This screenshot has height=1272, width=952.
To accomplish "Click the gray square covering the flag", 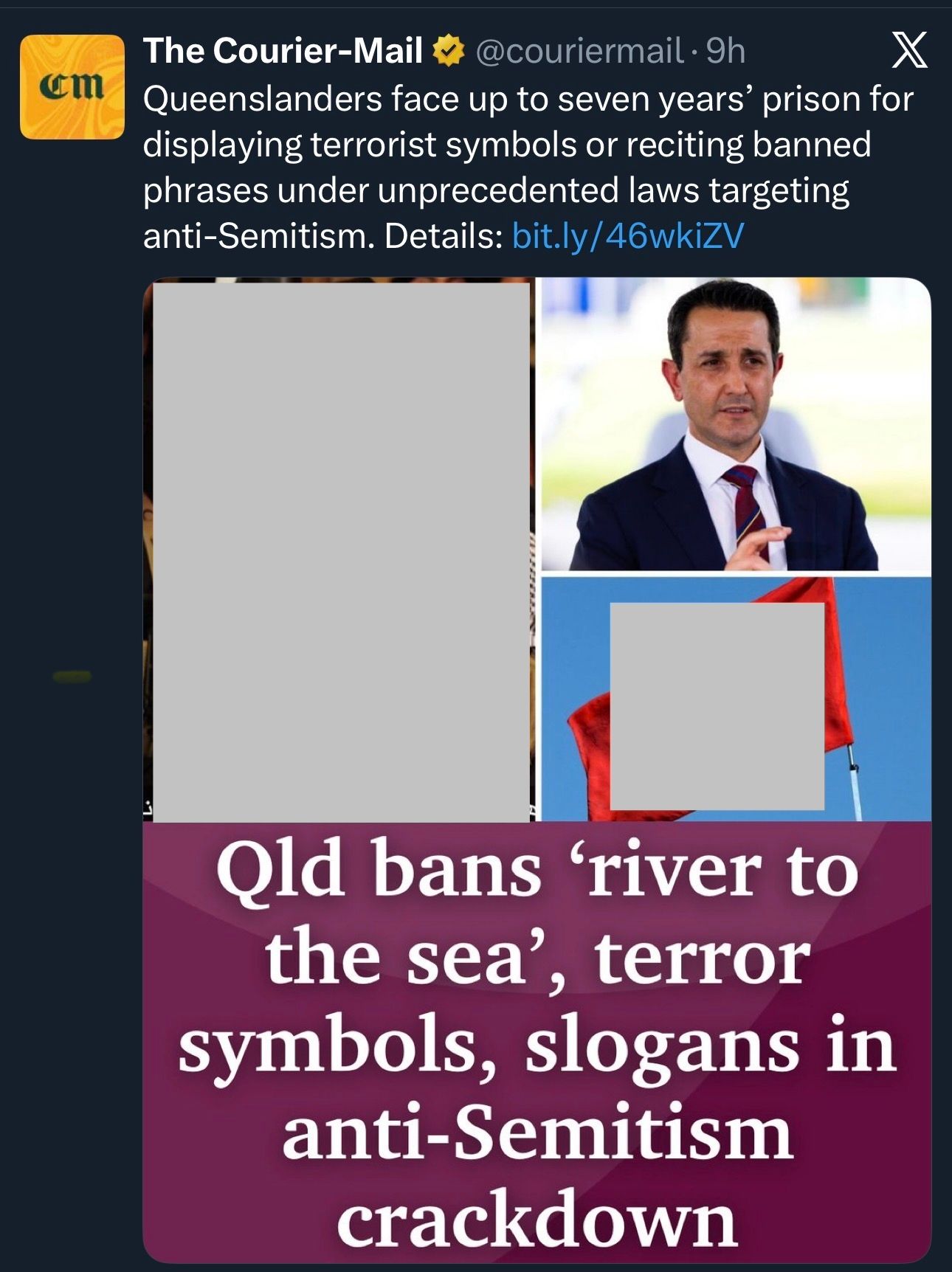I will click(x=717, y=706).
